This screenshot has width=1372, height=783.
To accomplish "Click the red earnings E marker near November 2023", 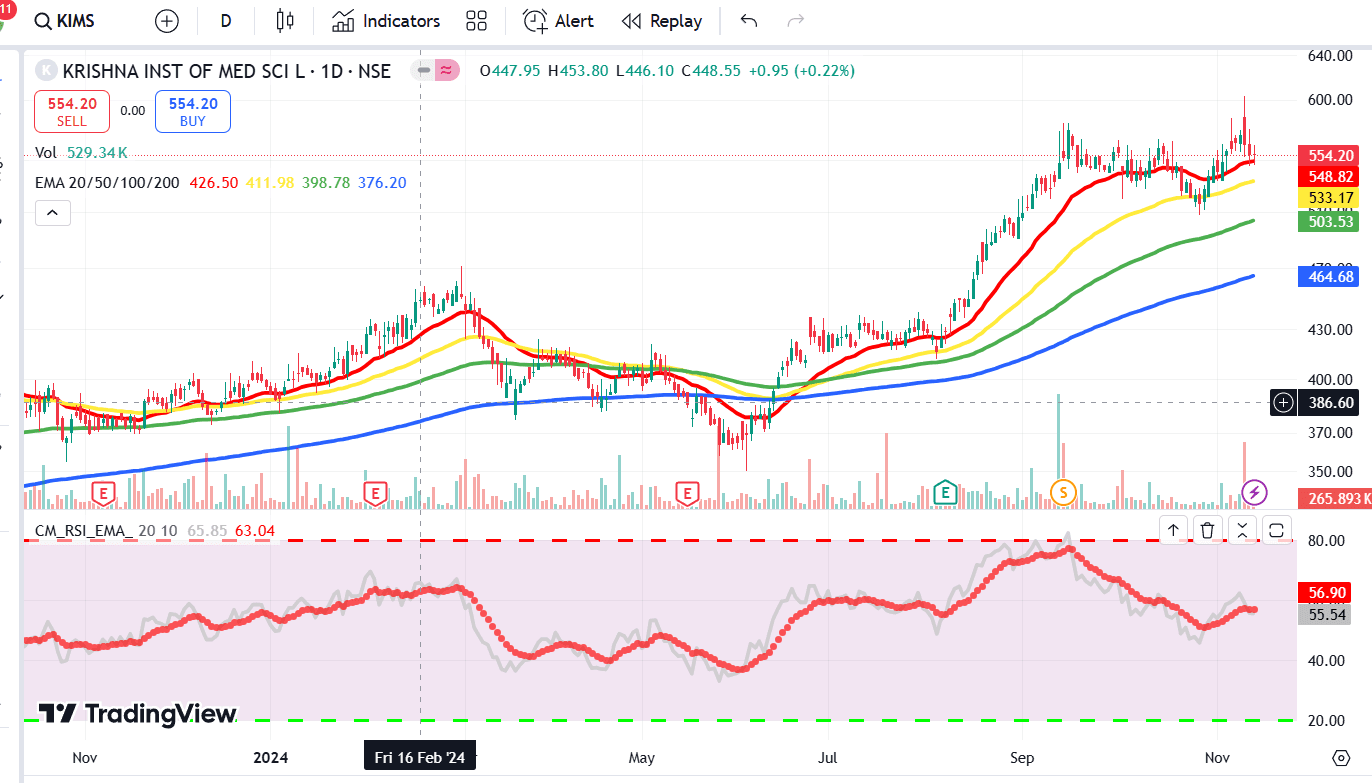I will (103, 491).
